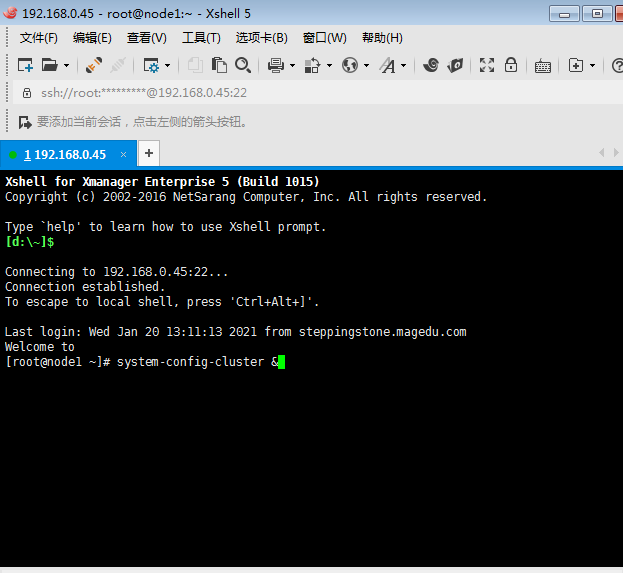
Task: Expand the new tab group dropdown arrow
Action: pyautogui.click(x=592, y=65)
